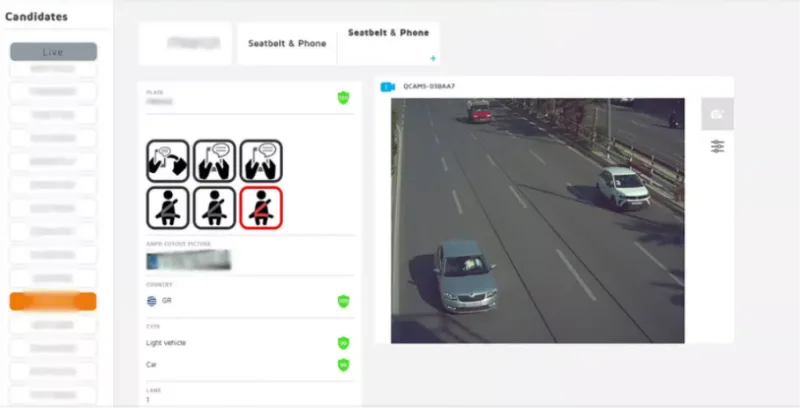The height and width of the screenshot is (408, 800).
Task: Add a tab with the plus icon
Action: pyautogui.click(x=433, y=58)
